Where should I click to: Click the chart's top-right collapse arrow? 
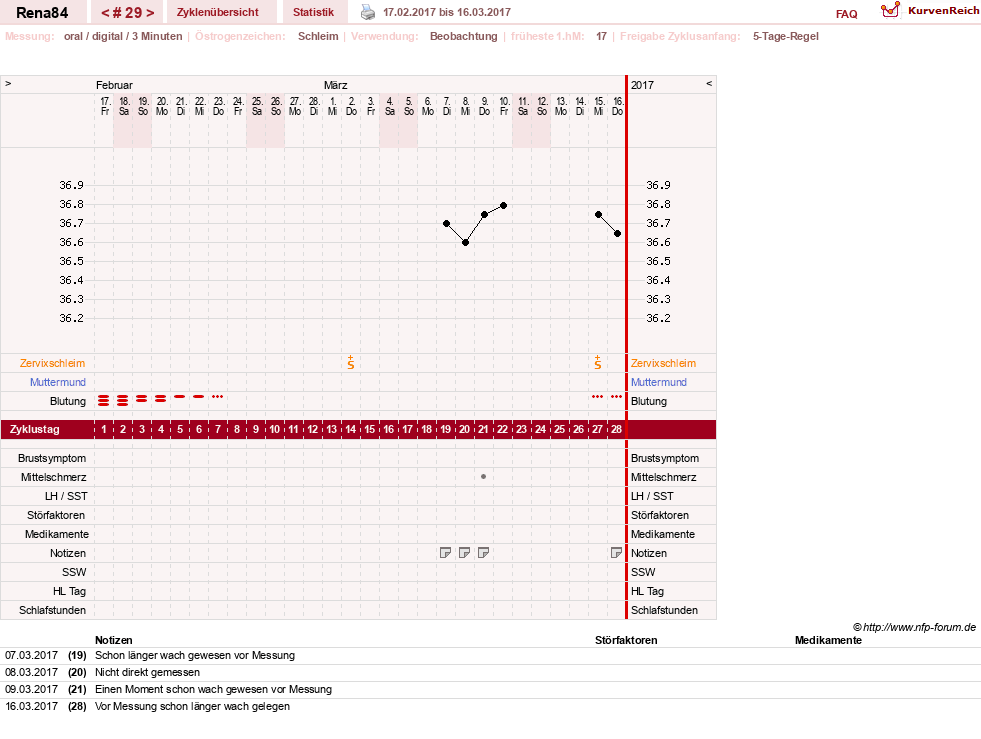(709, 84)
